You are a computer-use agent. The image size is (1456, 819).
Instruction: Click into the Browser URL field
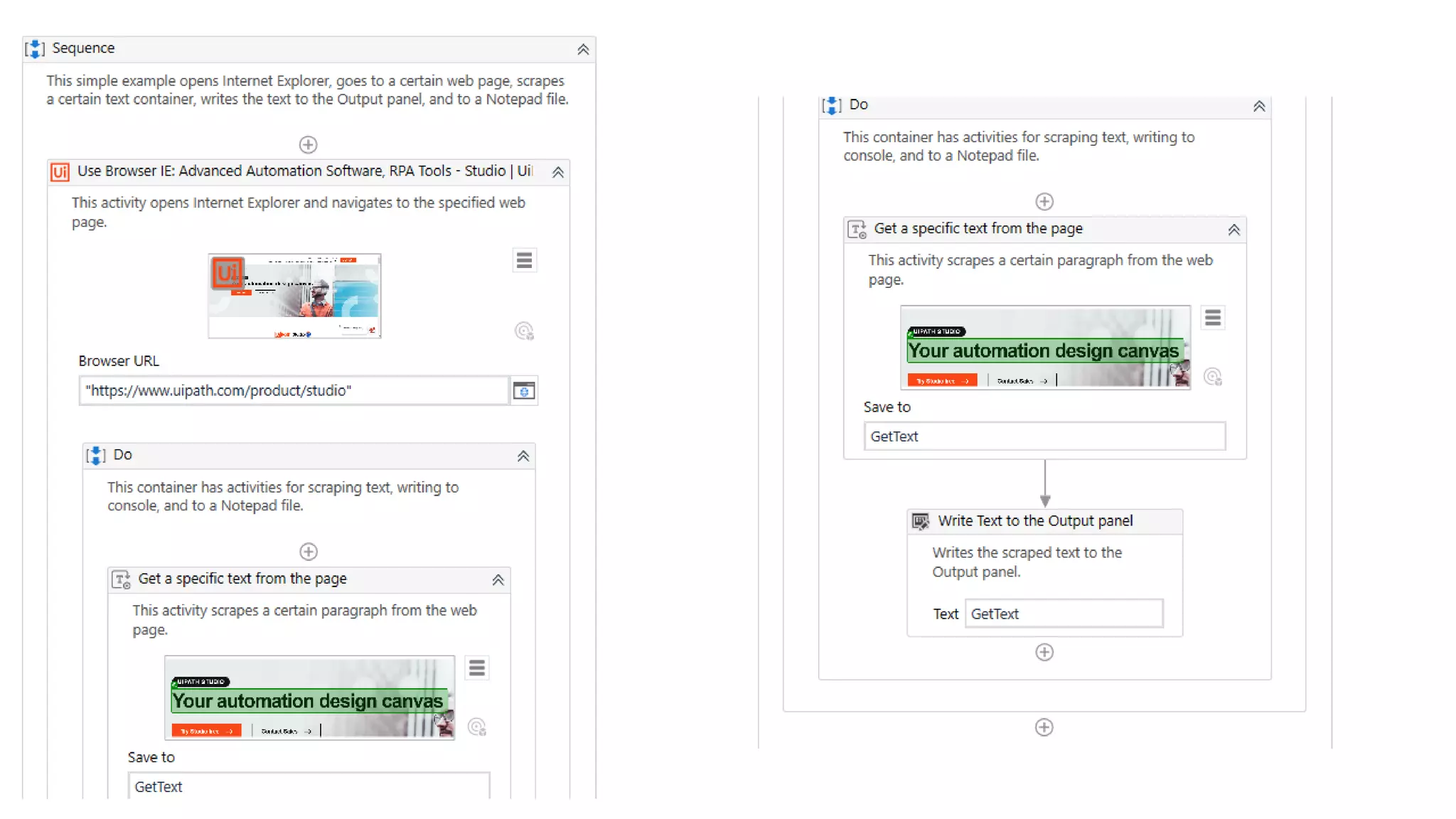(x=294, y=390)
